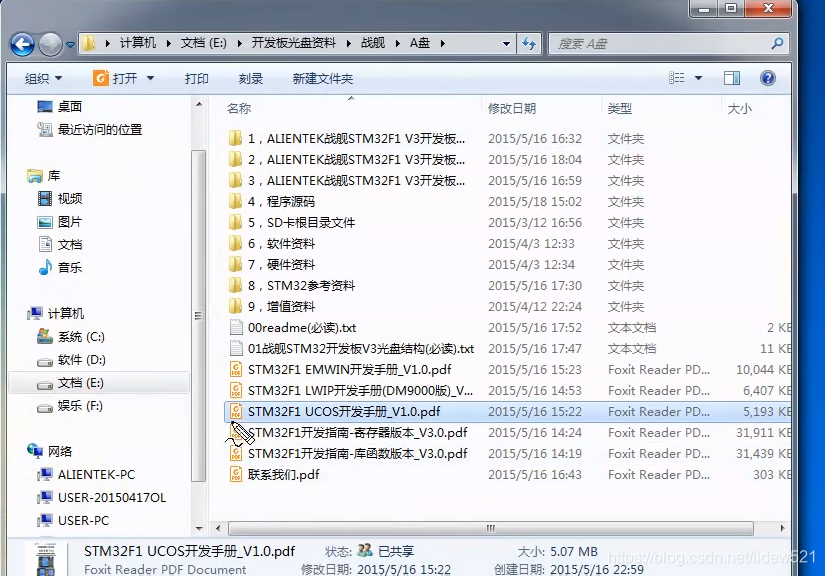
Task: Click 打印 in the toolbar
Action: tap(197, 78)
